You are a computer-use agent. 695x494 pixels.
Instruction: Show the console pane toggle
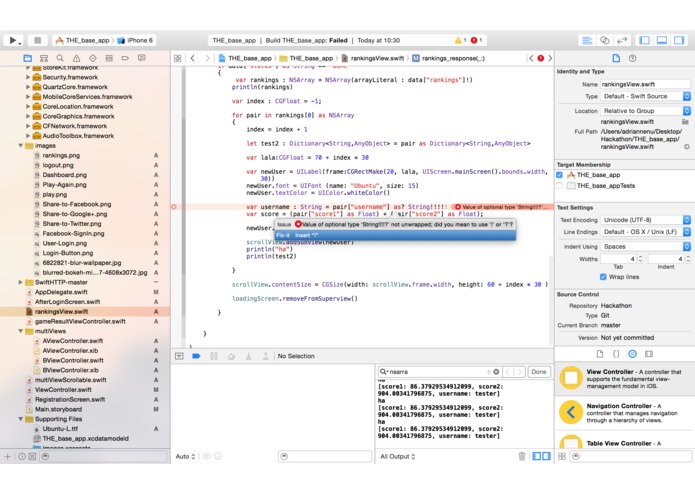[546, 456]
